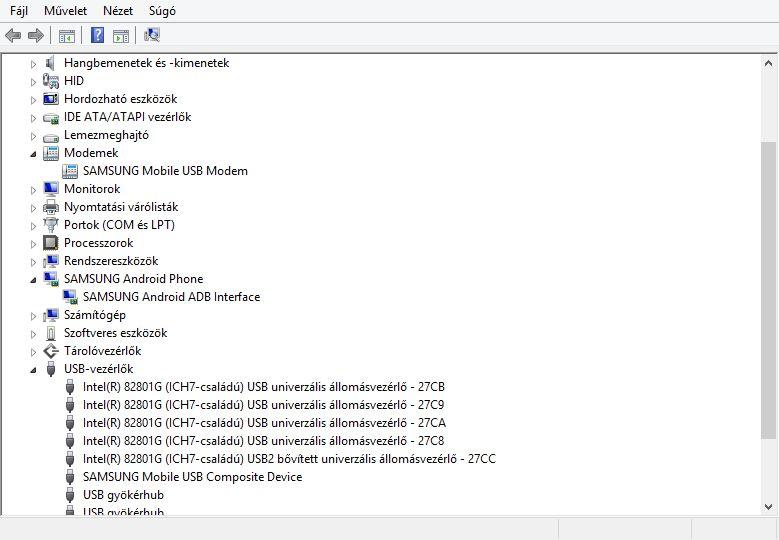Click the SAMSUNG Mobile USB Modem device icon
Screen dimensions: 779x540
[70, 171]
